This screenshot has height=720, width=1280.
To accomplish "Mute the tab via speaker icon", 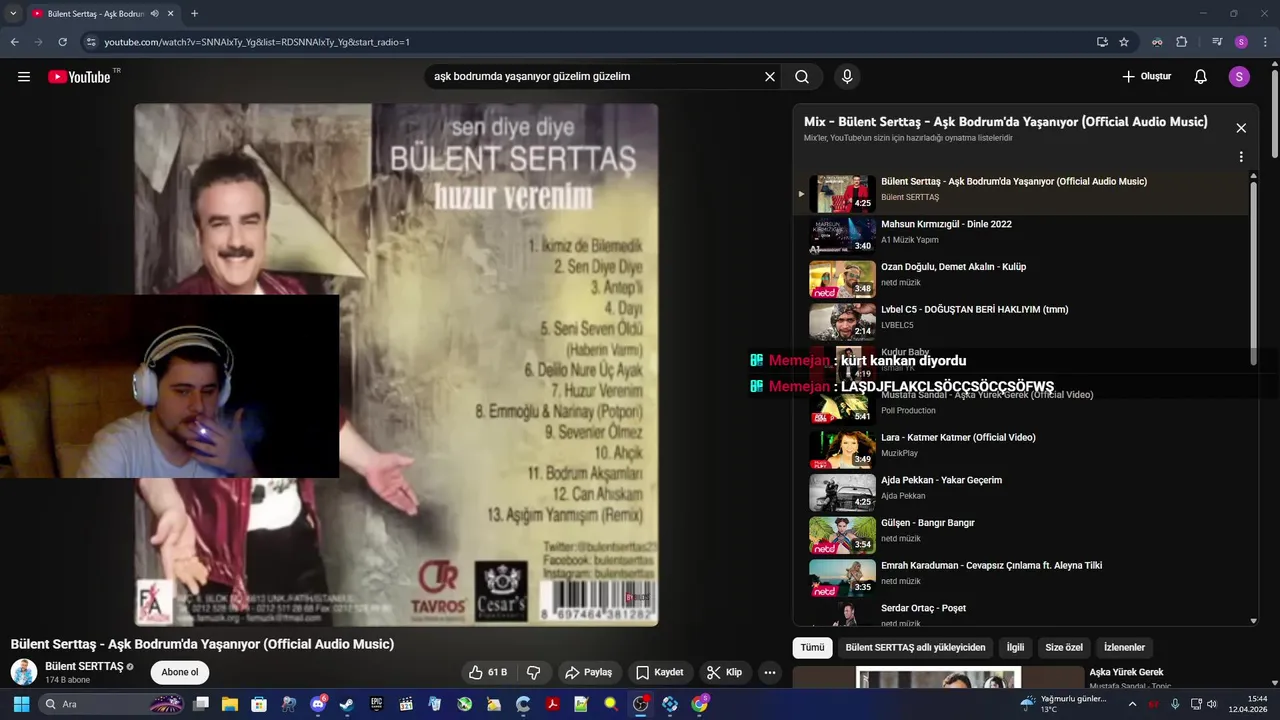I will click(x=154, y=14).
